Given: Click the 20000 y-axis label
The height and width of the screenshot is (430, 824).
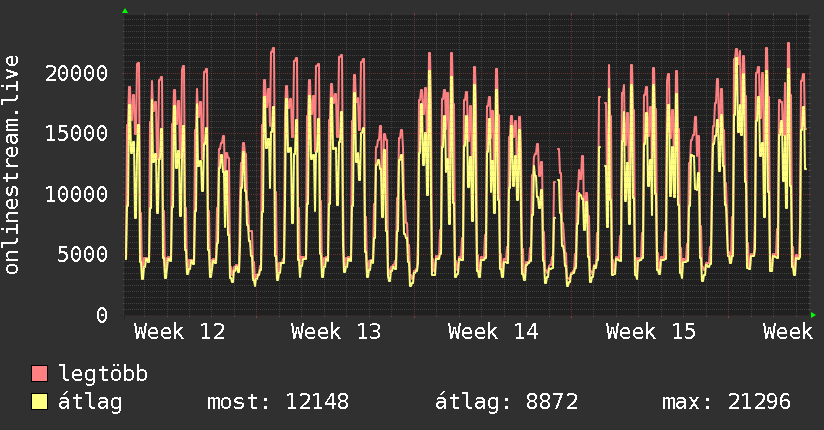Looking at the screenshot, I should pyautogui.click(x=77, y=73).
